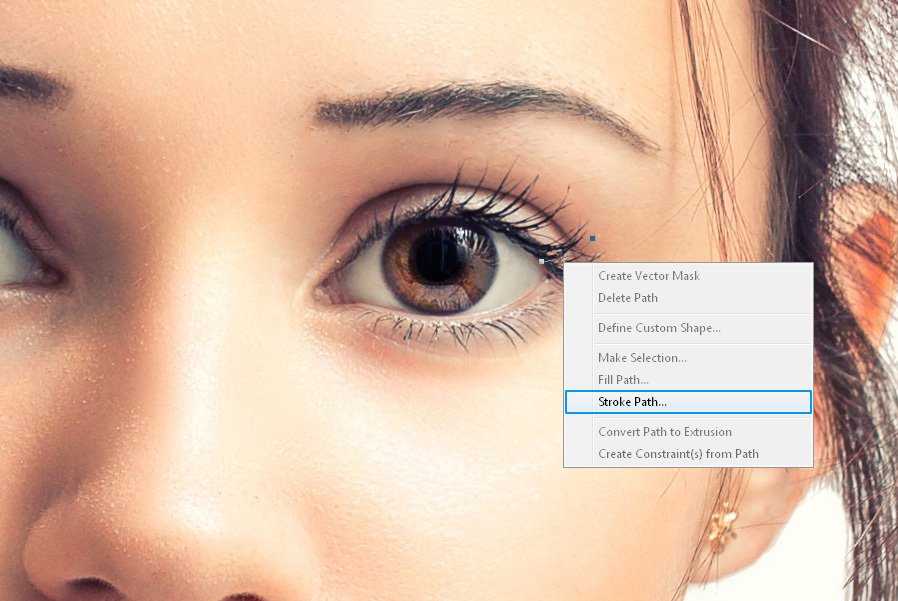Choose Convert Path to Extrusion

tap(688, 431)
